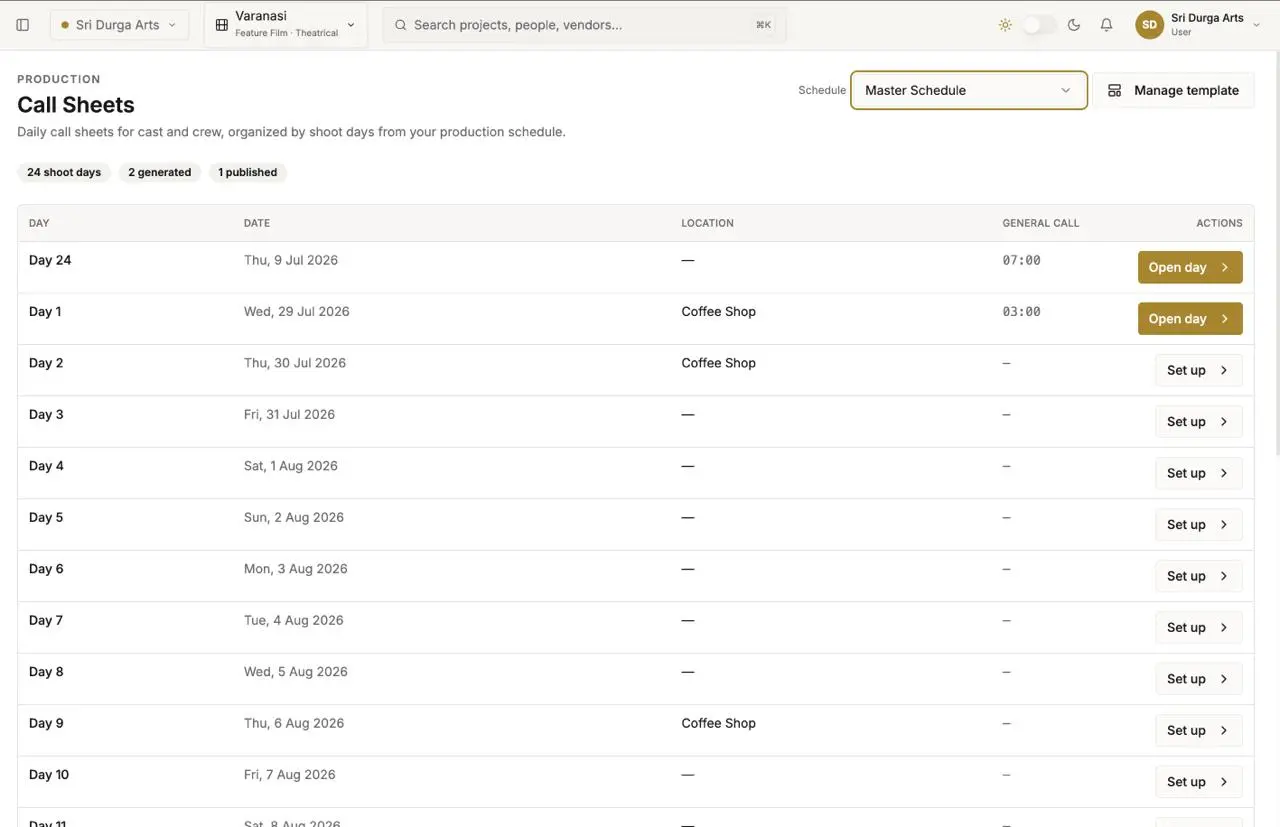This screenshot has width=1280, height=827.
Task: Click the '1 published' badge
Action: pyautogui.click(x=248, y=172)
